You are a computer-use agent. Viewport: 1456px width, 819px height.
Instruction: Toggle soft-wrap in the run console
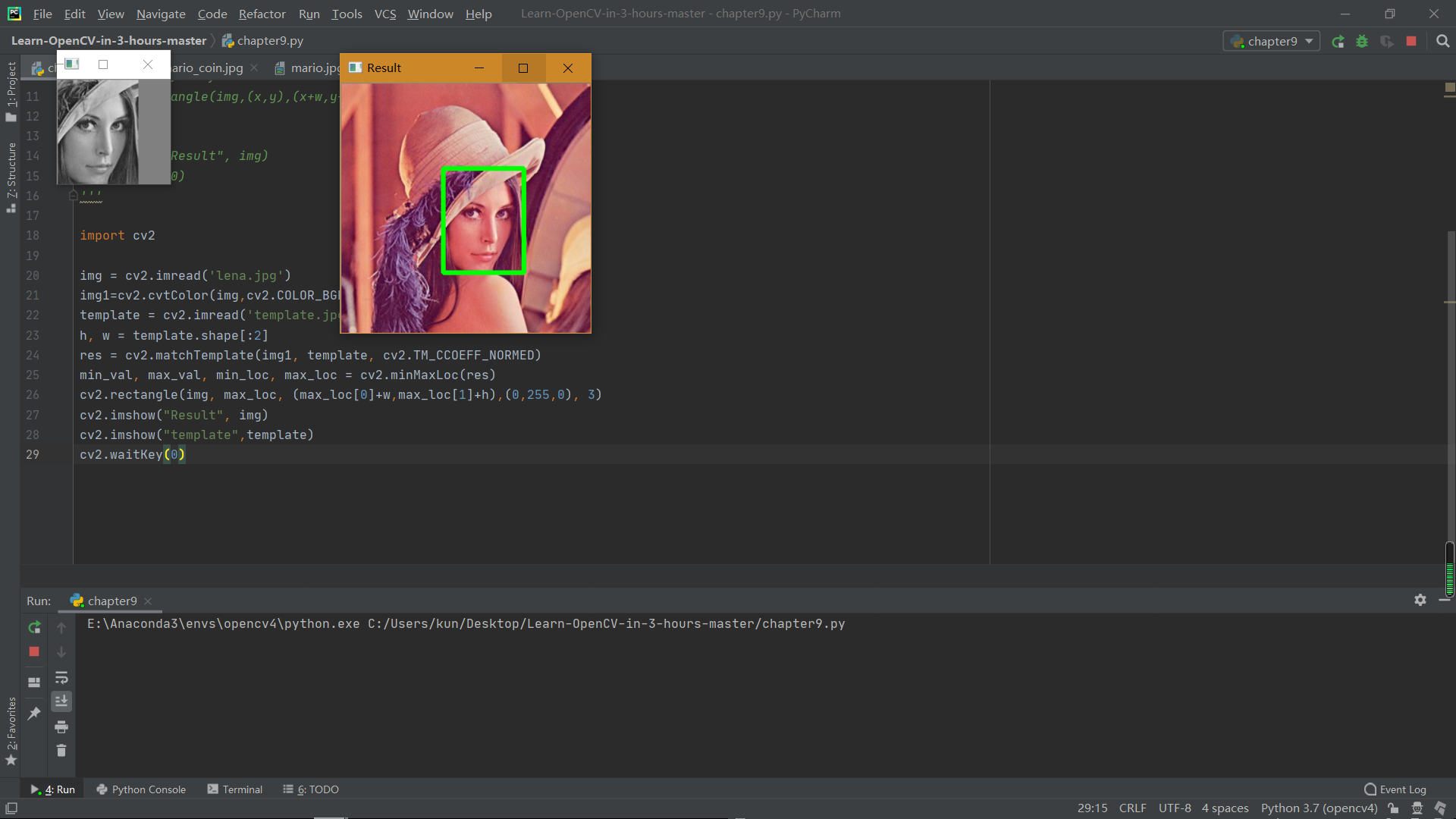[61, 677]
